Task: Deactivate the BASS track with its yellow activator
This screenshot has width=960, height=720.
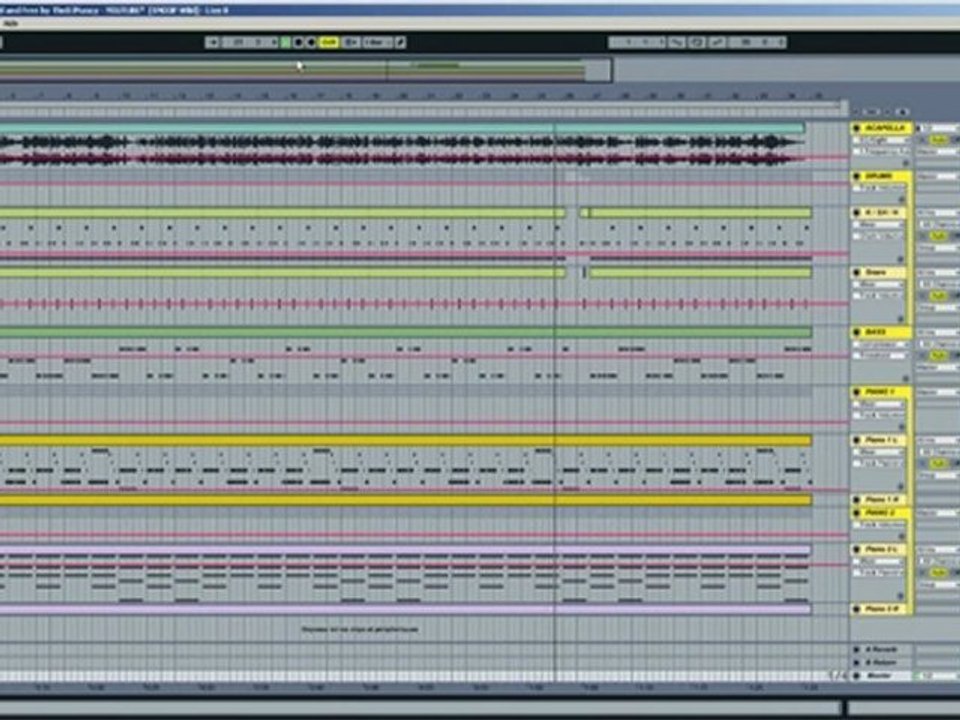Action: (x=937, y=355)
